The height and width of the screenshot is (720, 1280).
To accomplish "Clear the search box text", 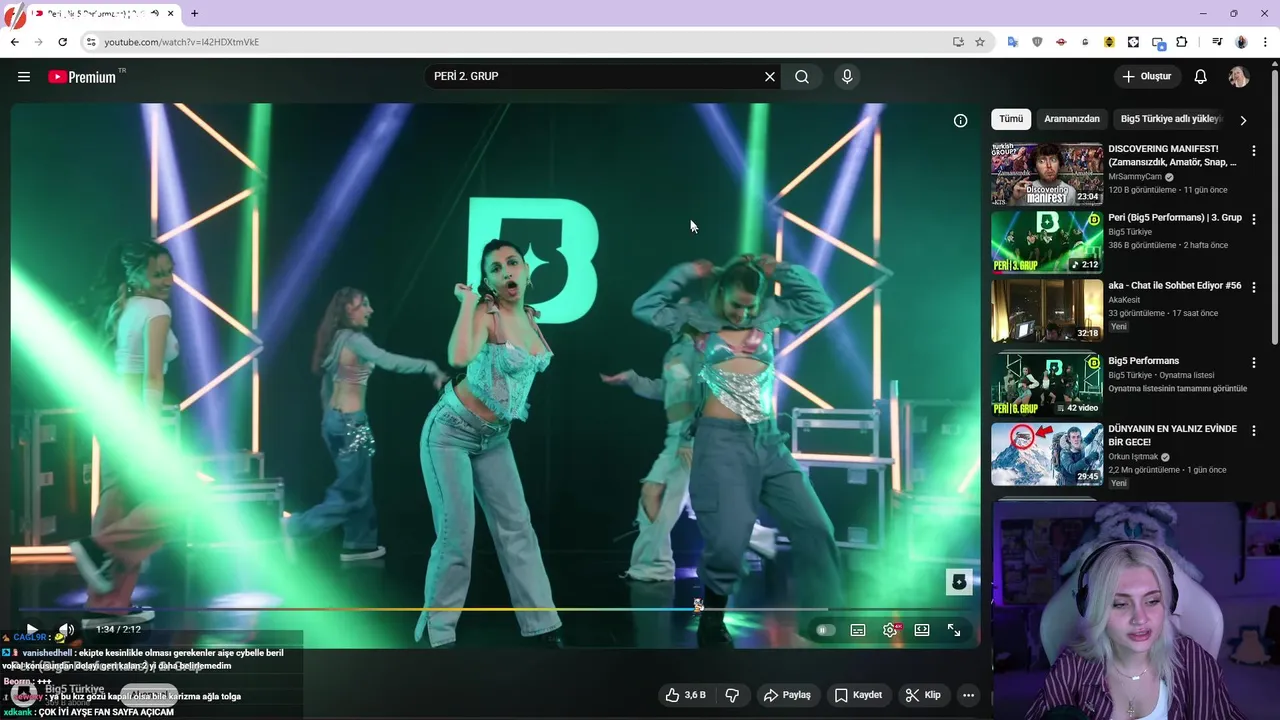I will click(x=770, y=77).
